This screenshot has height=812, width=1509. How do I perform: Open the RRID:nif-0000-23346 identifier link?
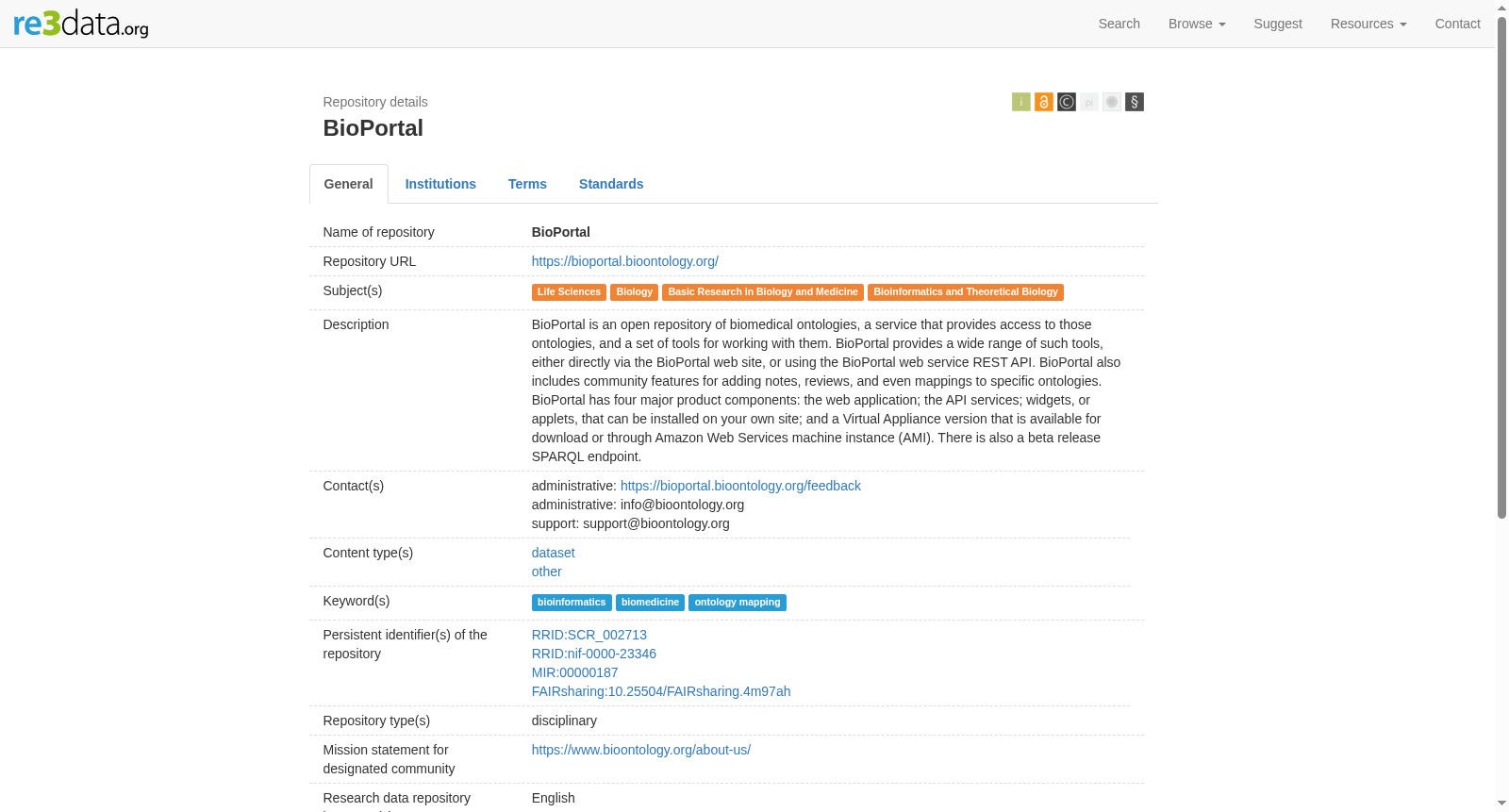point(594,654)
